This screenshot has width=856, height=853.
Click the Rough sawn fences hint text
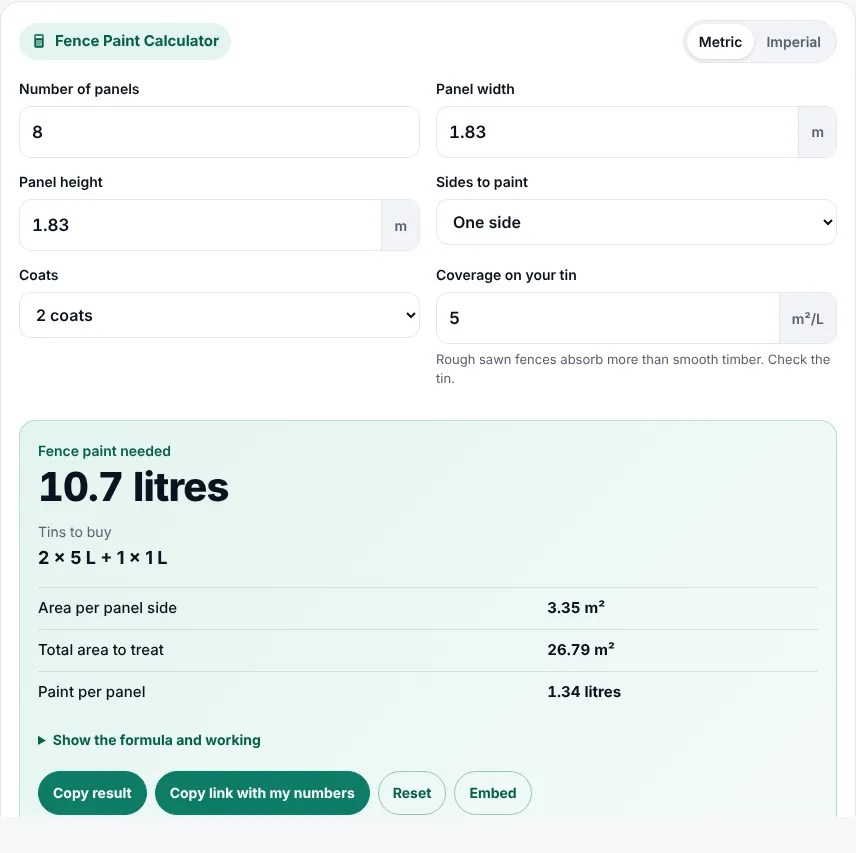click(633, 369)
